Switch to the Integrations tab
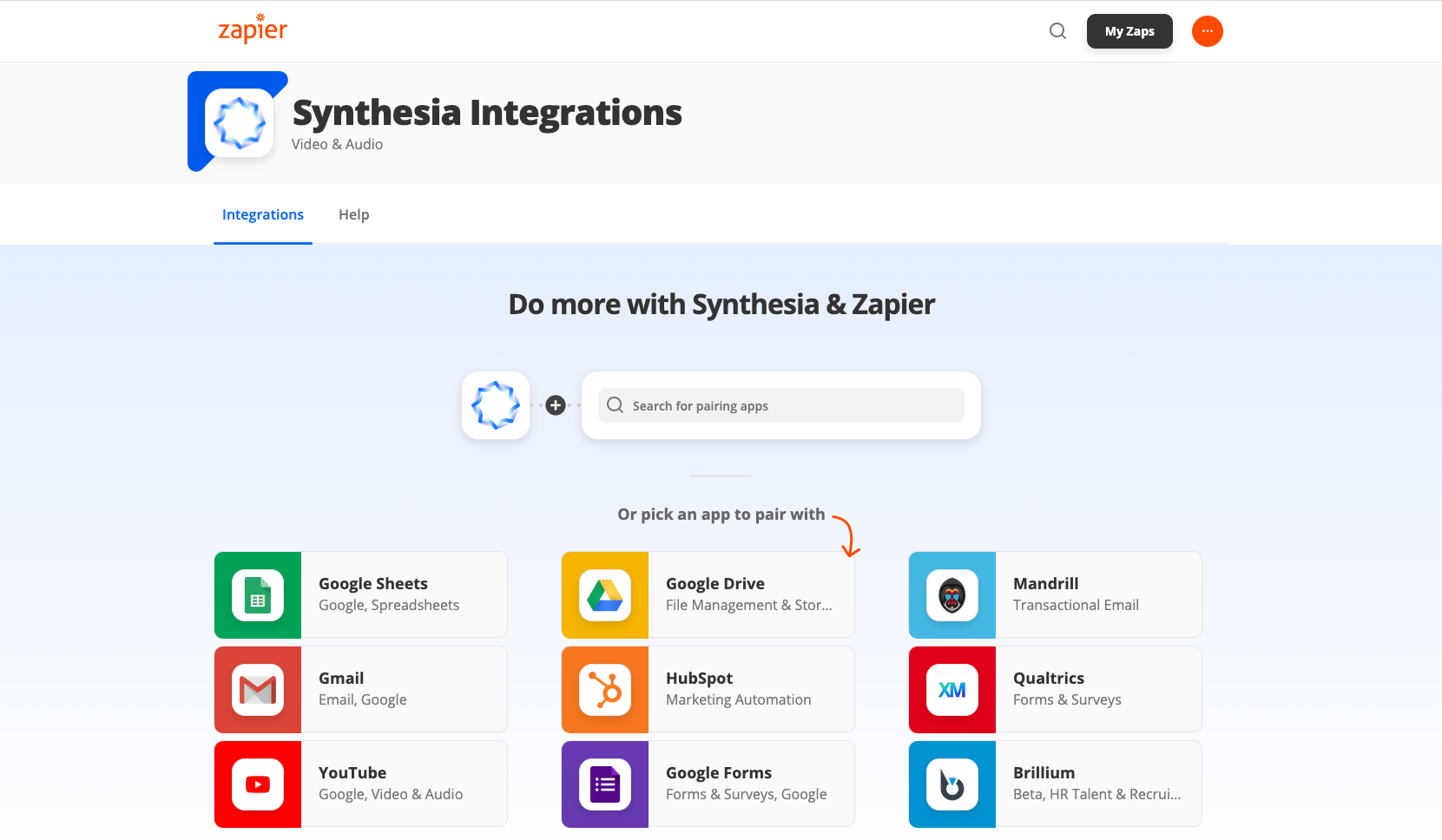The image size is (1442, 840). click(x=263, y=214)
